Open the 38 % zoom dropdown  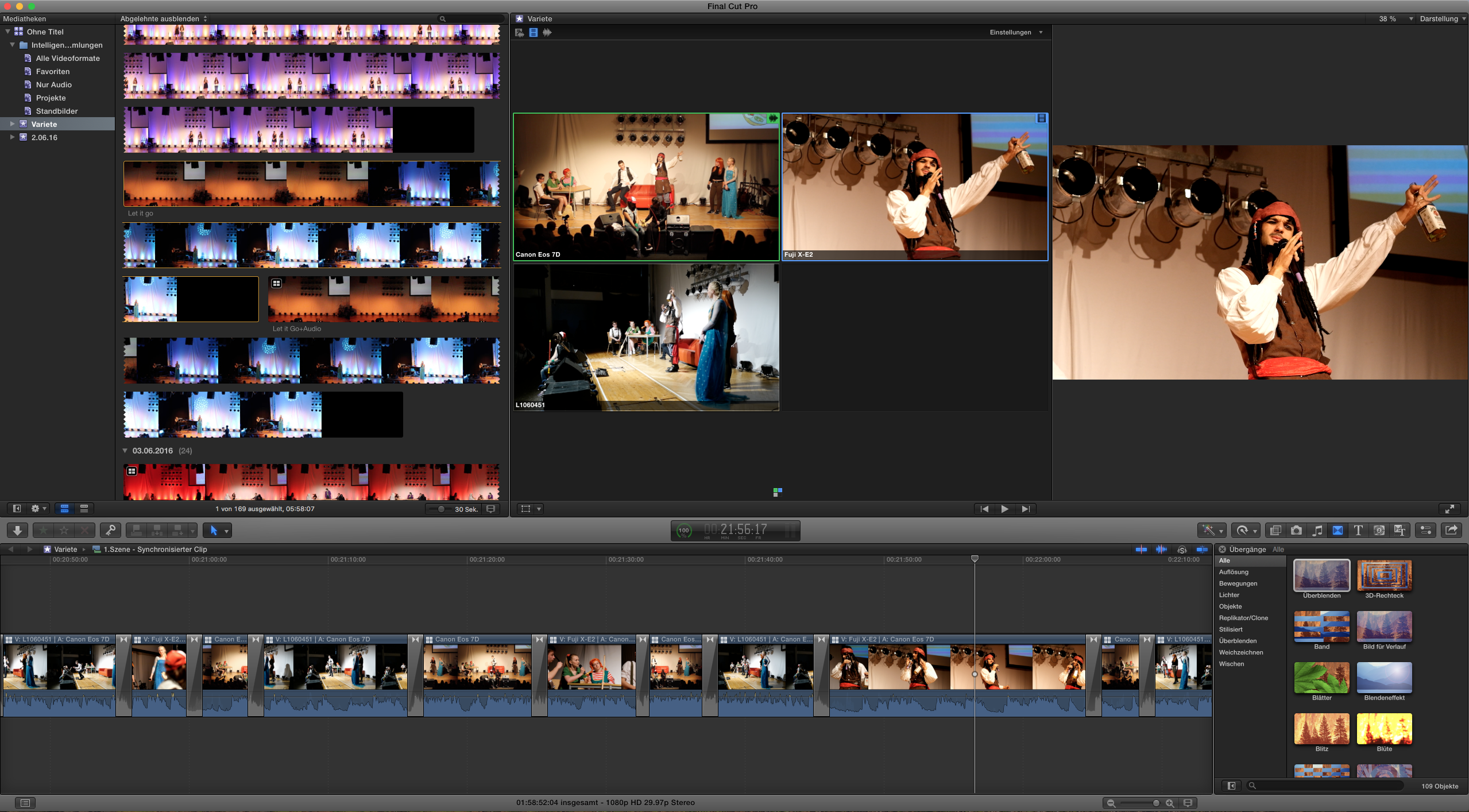[x=1395, y=19]
